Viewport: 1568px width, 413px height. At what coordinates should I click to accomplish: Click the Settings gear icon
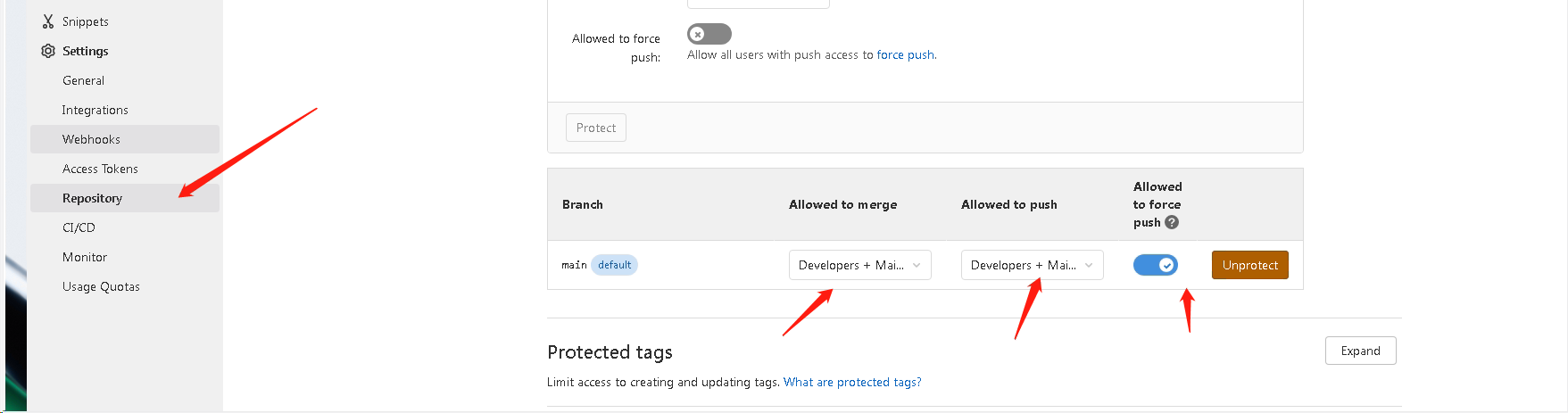click(48, 51)
